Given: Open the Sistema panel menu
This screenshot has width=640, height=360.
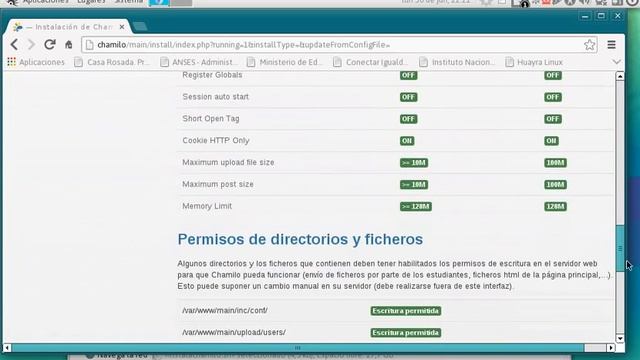Looking at the screenshot, I should point(129,2).
